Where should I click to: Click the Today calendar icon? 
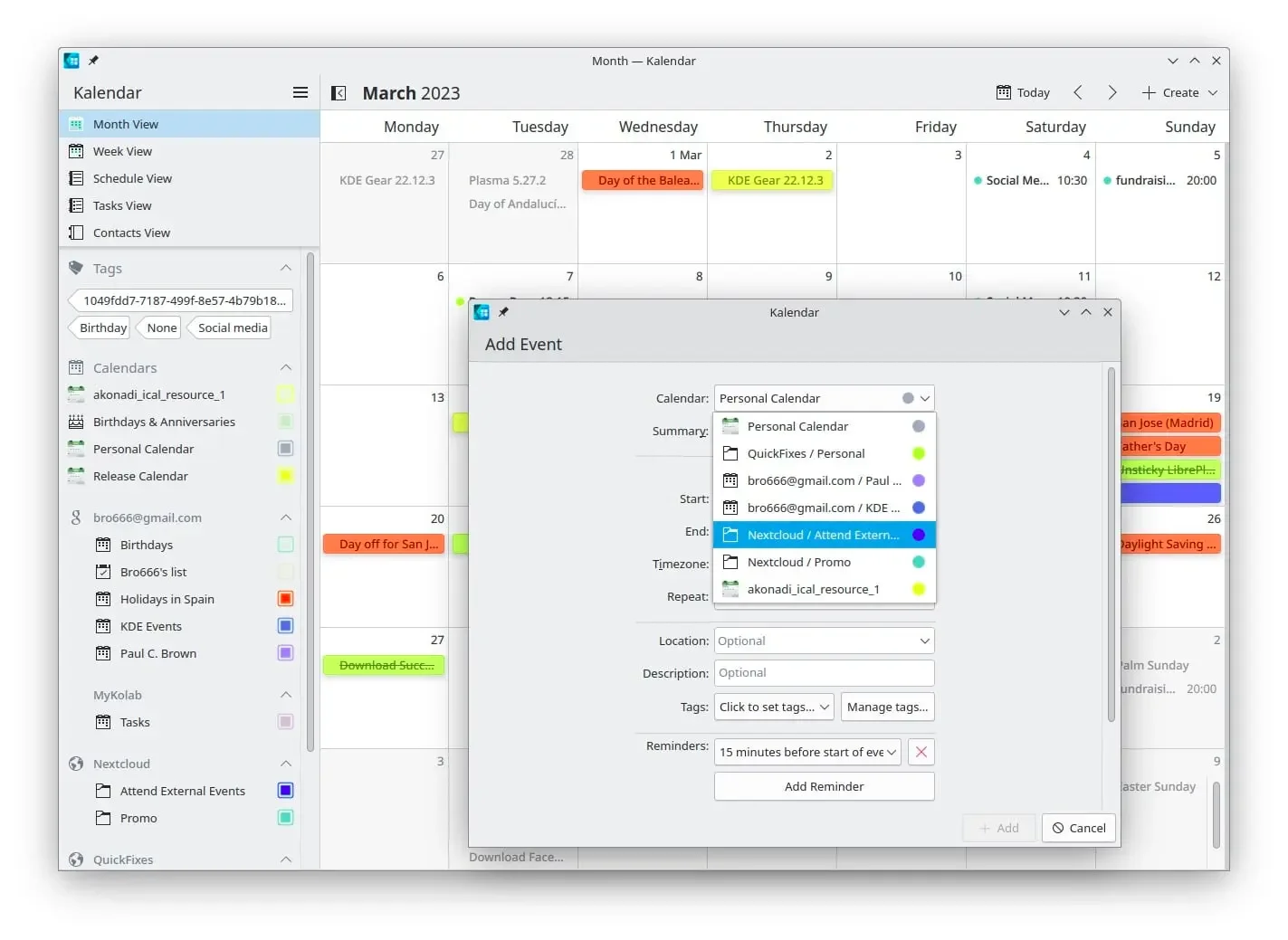point(1004,92)
